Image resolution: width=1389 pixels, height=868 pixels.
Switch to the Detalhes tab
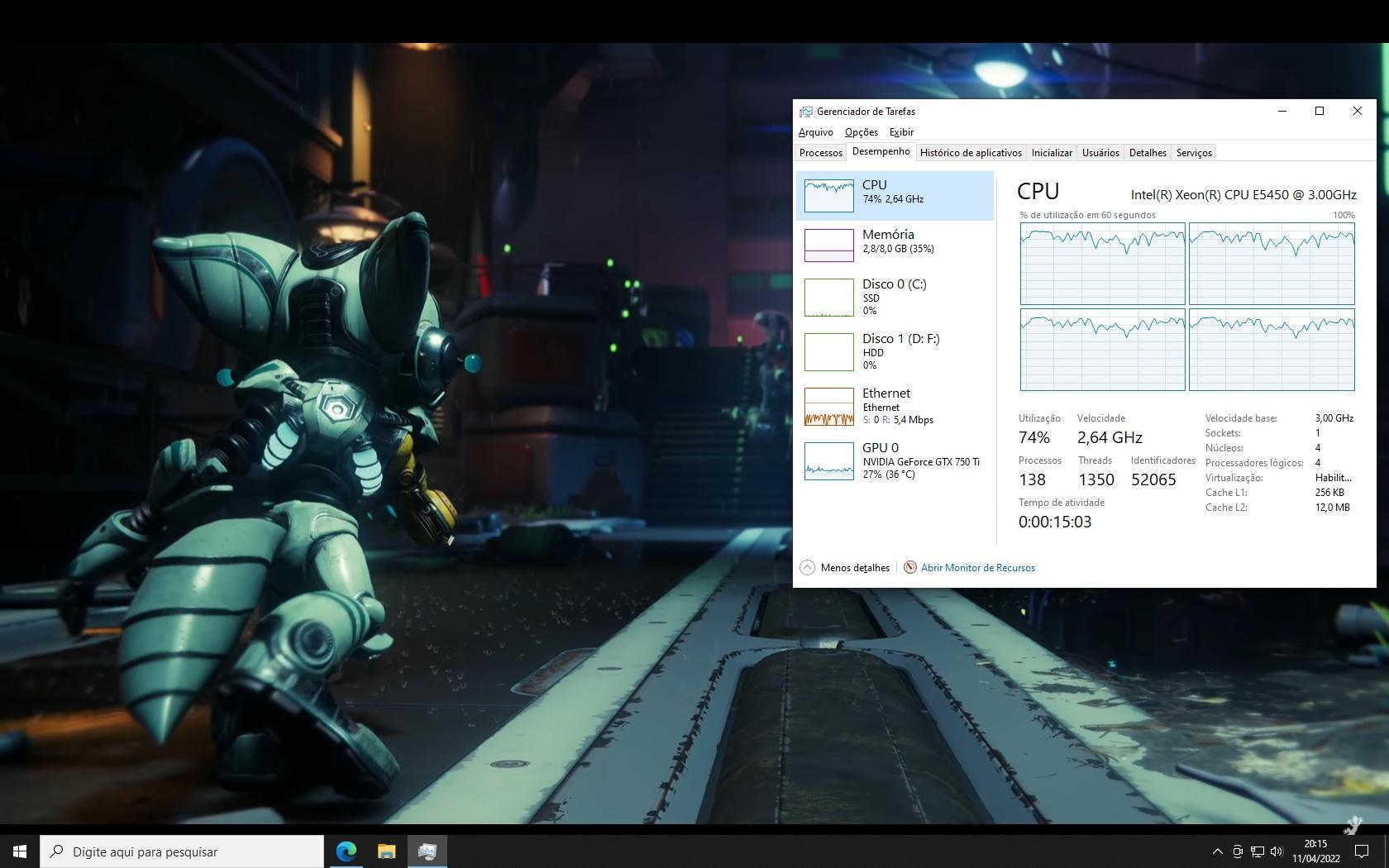coord(1148,153)
